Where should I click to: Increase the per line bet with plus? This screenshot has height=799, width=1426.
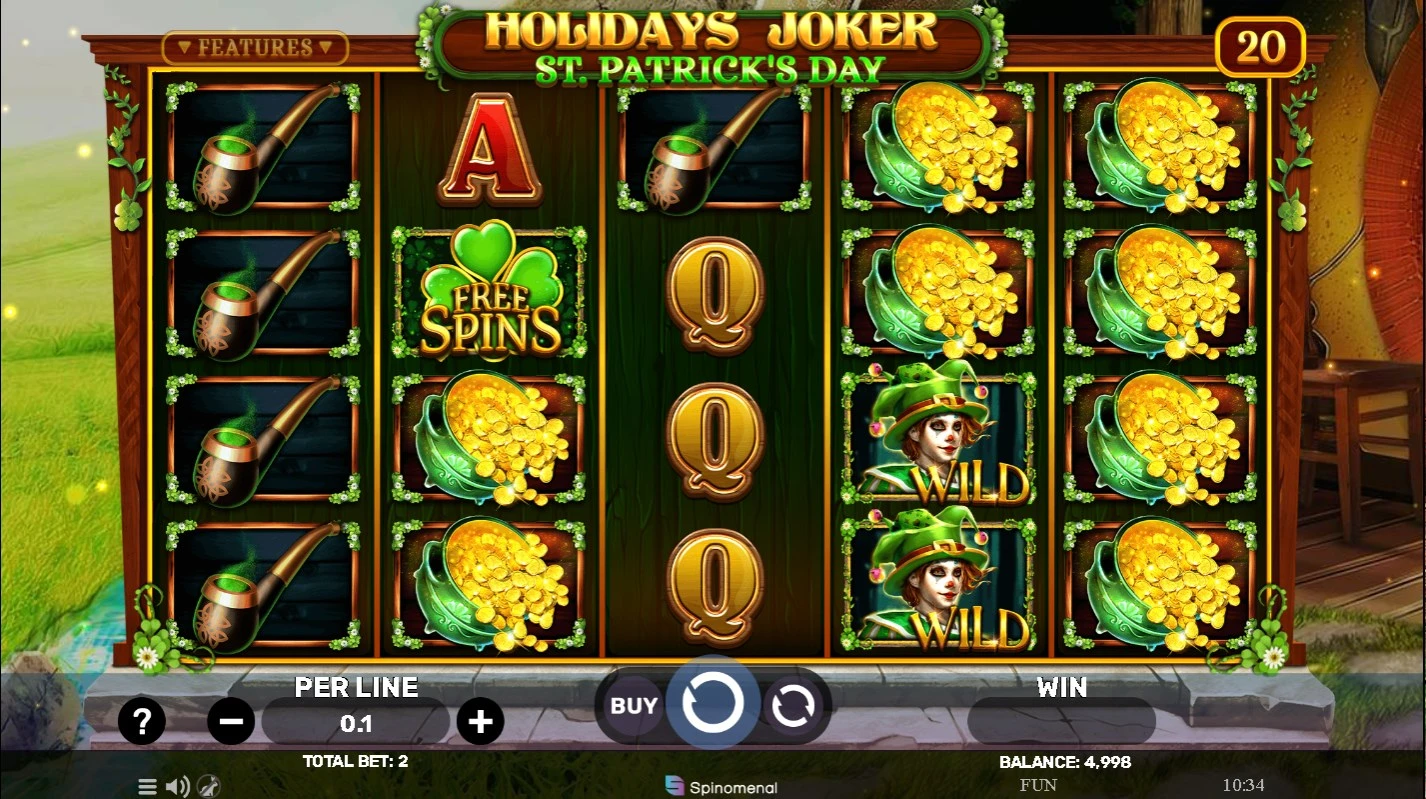480,721
